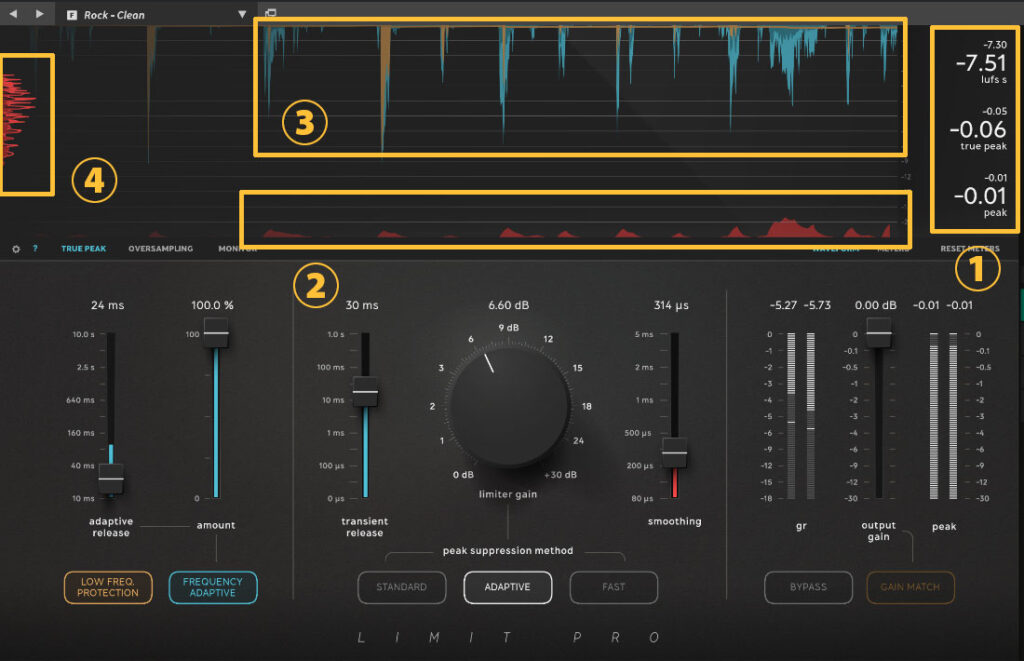The width and height of the screenshot is (1024, 661).
Task: Click the transient release slider handle
Action: (366, 392)
